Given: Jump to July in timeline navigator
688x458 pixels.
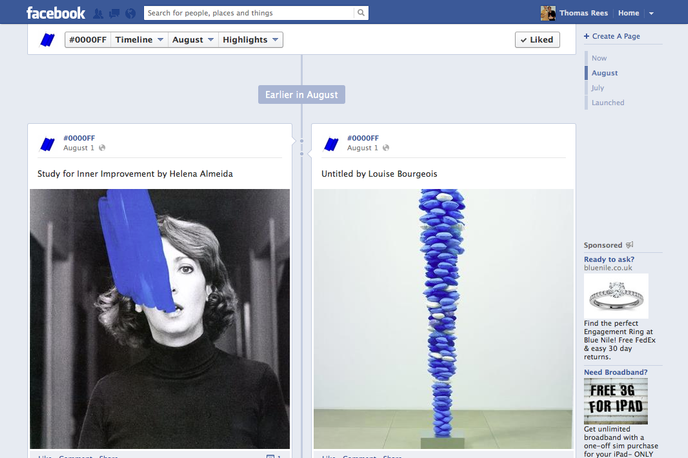Looking at the screenshot, I should [598, 88].
